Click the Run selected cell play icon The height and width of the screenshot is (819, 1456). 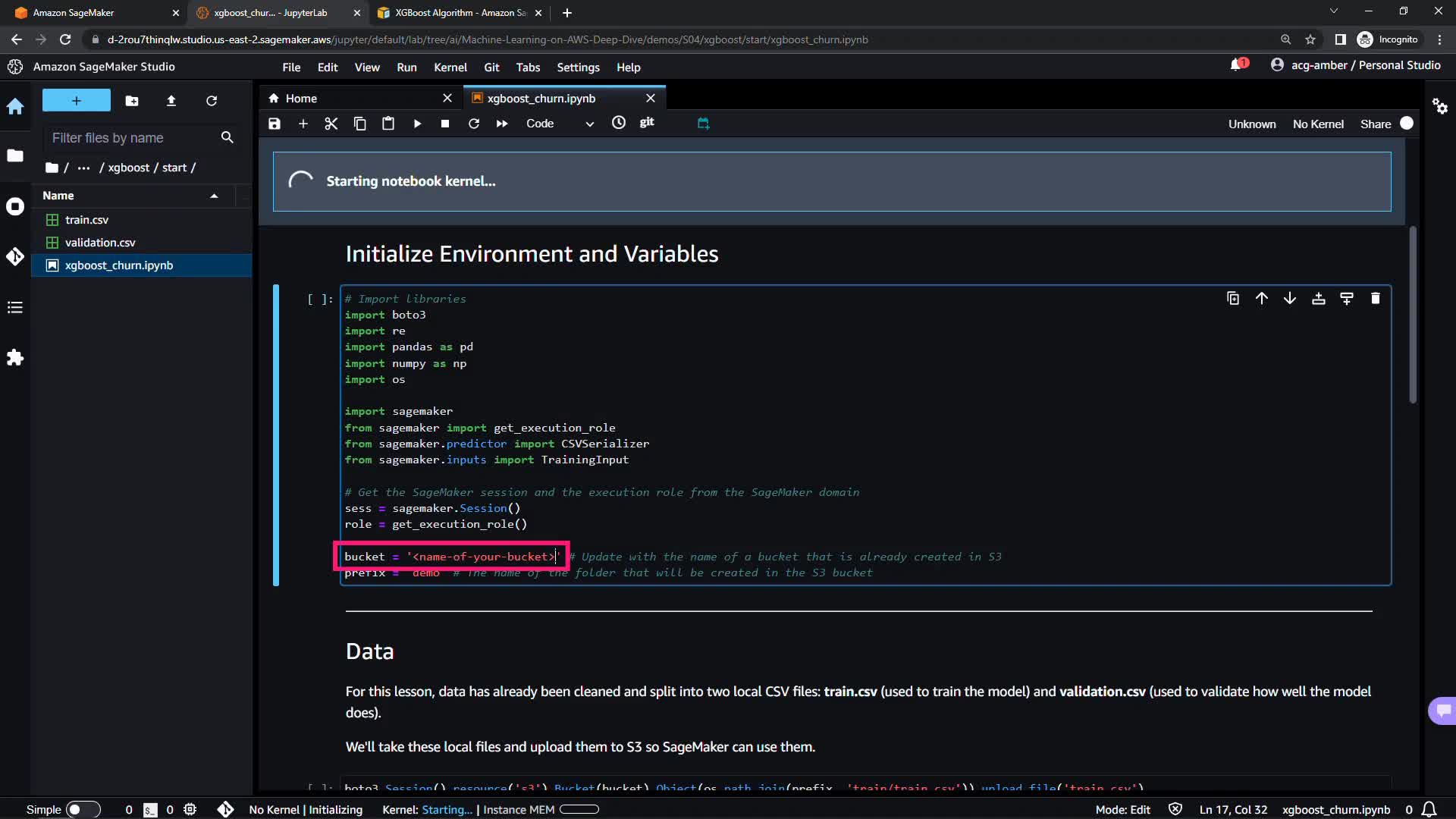click(417, 124)
